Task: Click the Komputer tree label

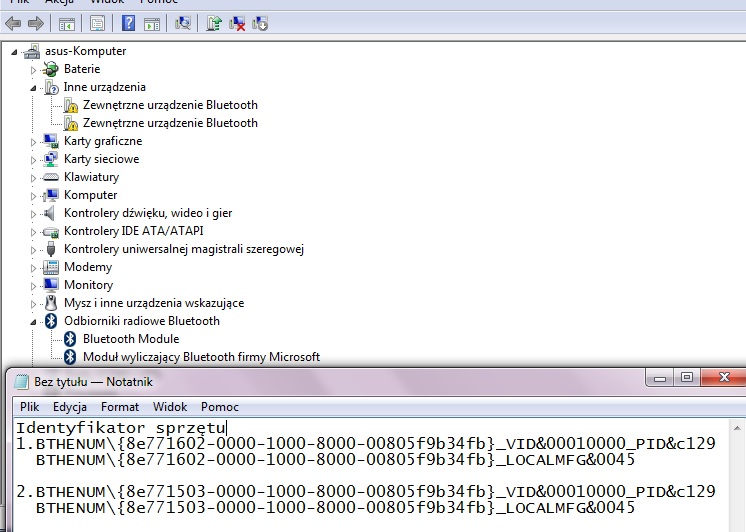Action: [90, 195]
